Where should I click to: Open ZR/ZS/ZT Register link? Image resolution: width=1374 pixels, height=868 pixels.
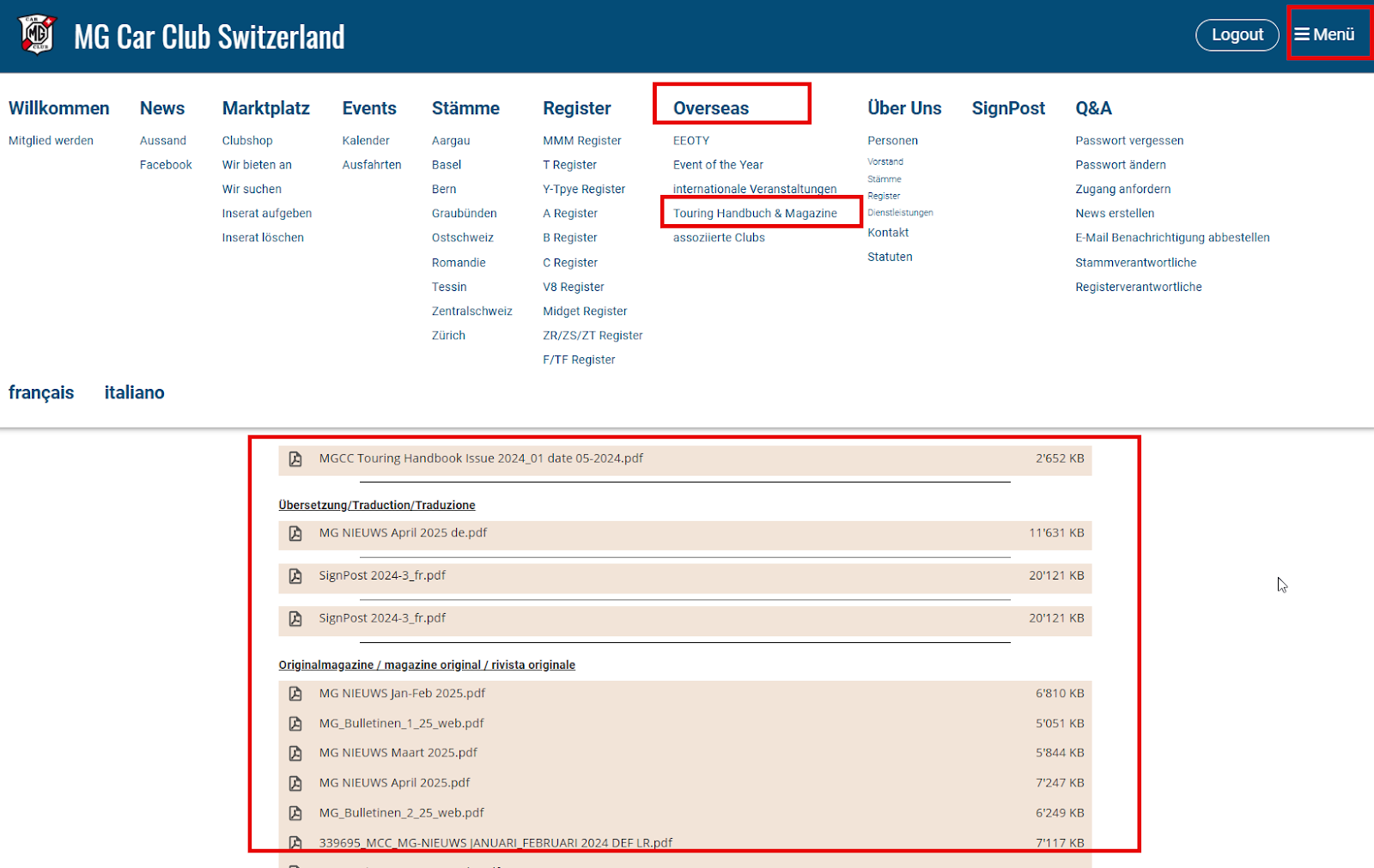click(x=593, y=336)
